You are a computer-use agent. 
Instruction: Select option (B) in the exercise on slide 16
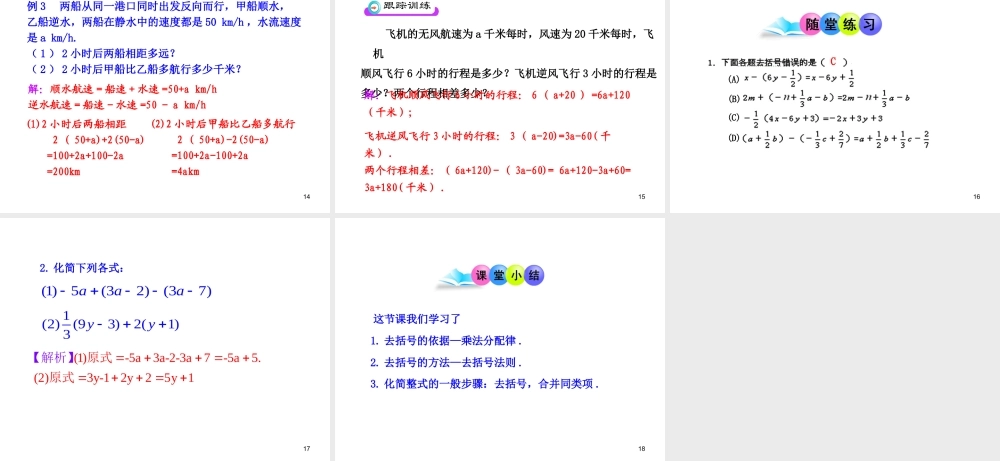(733, 98)
